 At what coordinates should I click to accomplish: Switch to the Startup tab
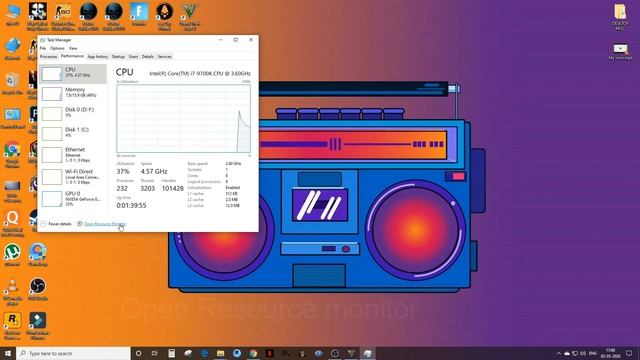click(118, 57)
